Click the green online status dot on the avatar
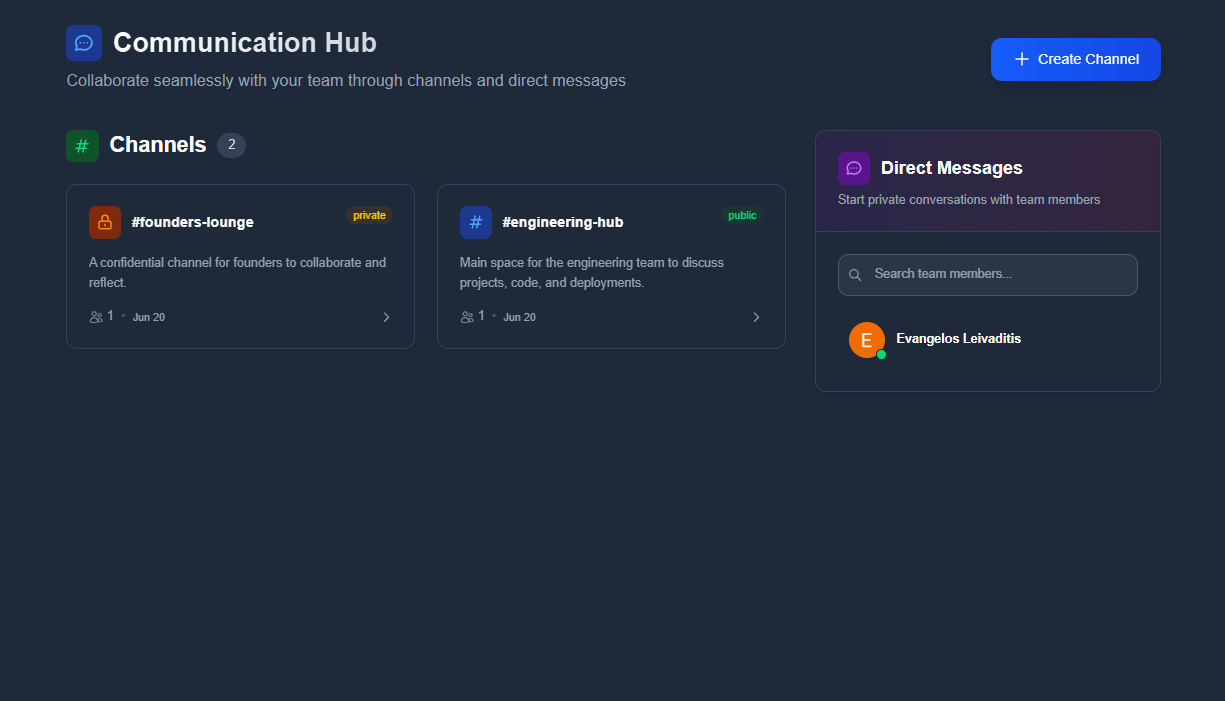The height and width of the screenshot is (701, 1225). click(x=881, y=354)
